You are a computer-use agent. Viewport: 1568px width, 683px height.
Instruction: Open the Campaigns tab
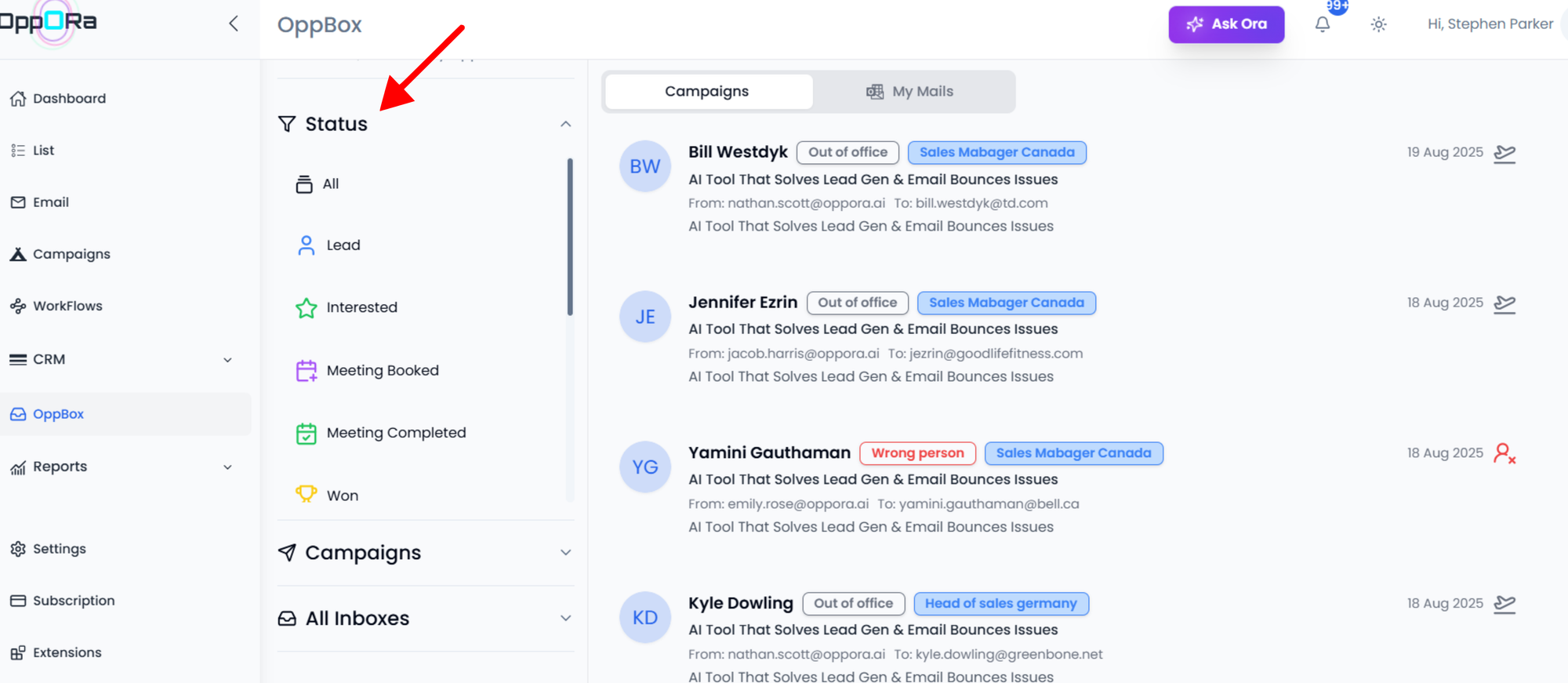[707, 92]
